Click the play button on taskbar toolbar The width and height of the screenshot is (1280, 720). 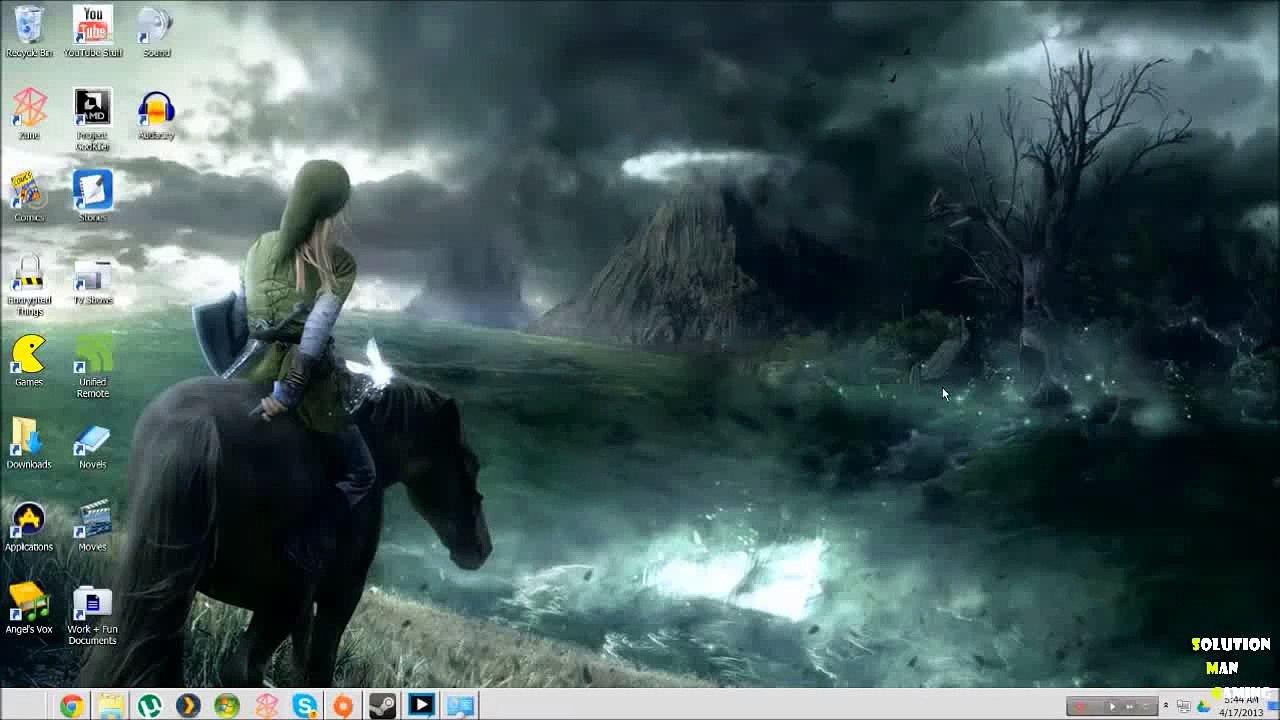(1112, 707)
